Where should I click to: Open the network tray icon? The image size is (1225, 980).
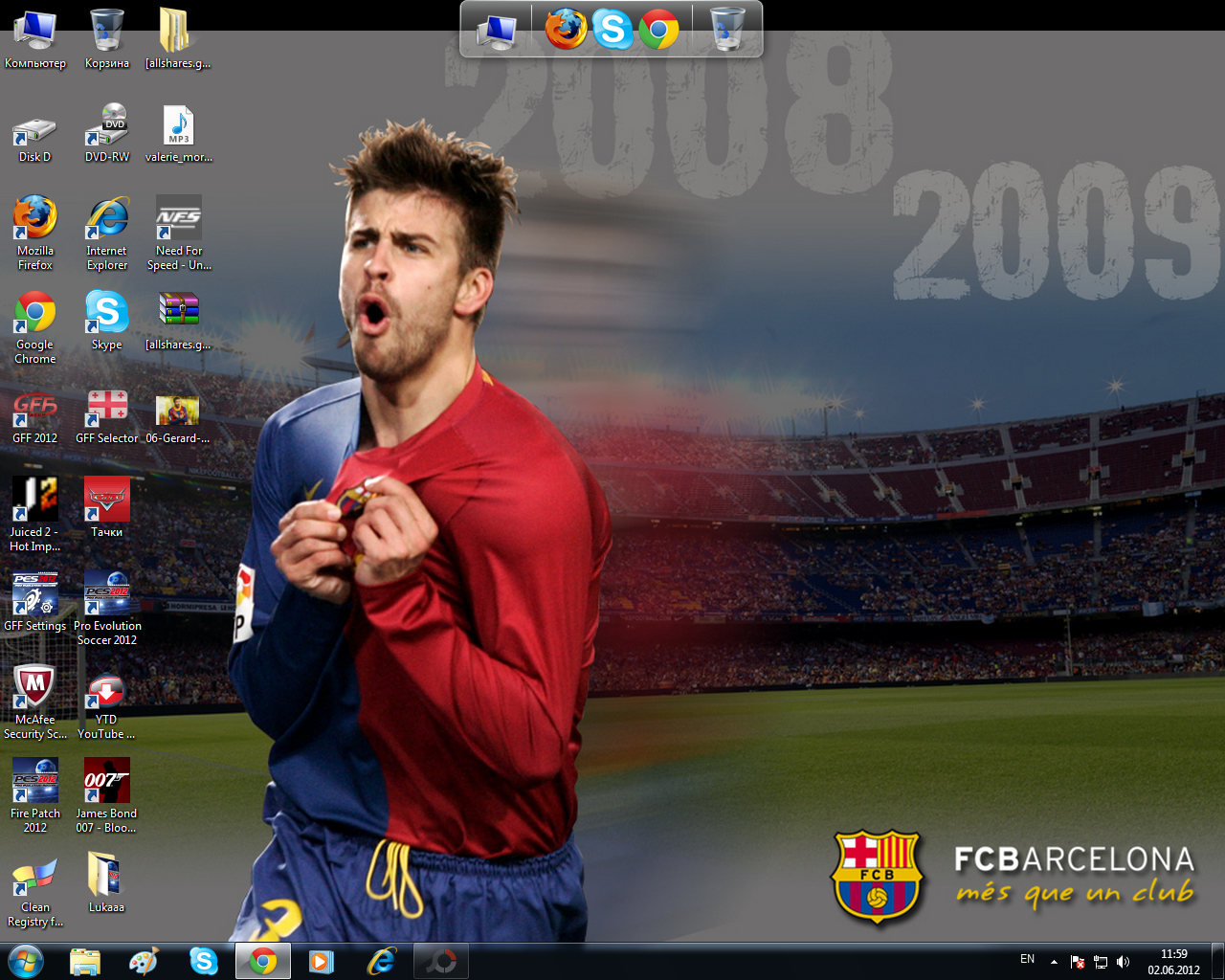click(1101, 962)
